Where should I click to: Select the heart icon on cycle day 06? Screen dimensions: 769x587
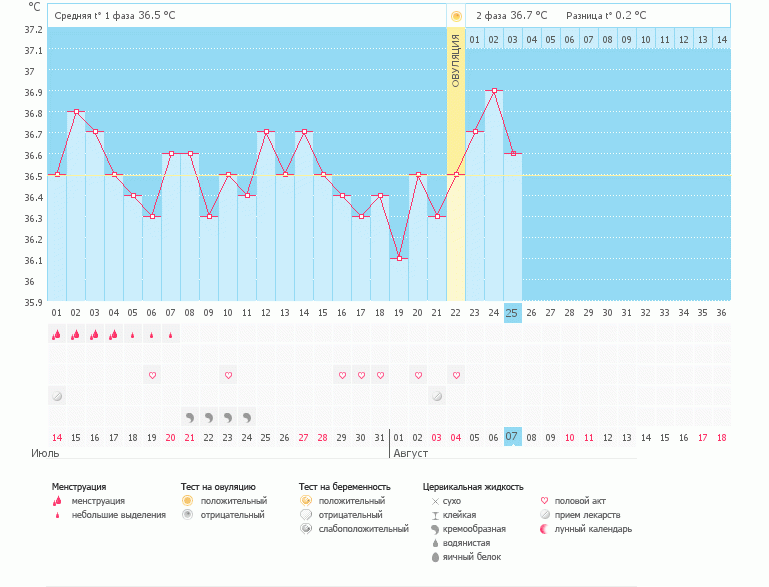pos(152,375)
